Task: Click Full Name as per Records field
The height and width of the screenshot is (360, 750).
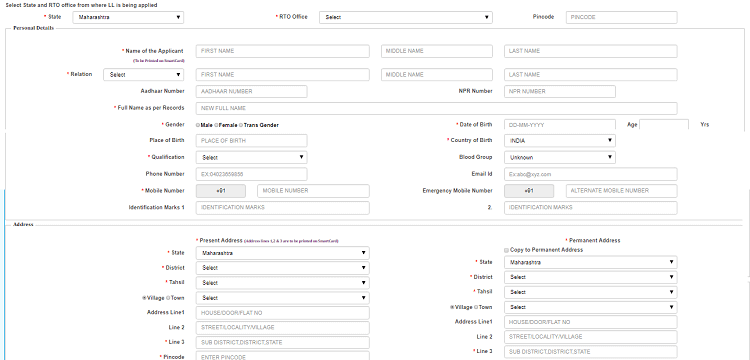Action: pos(437,108)
